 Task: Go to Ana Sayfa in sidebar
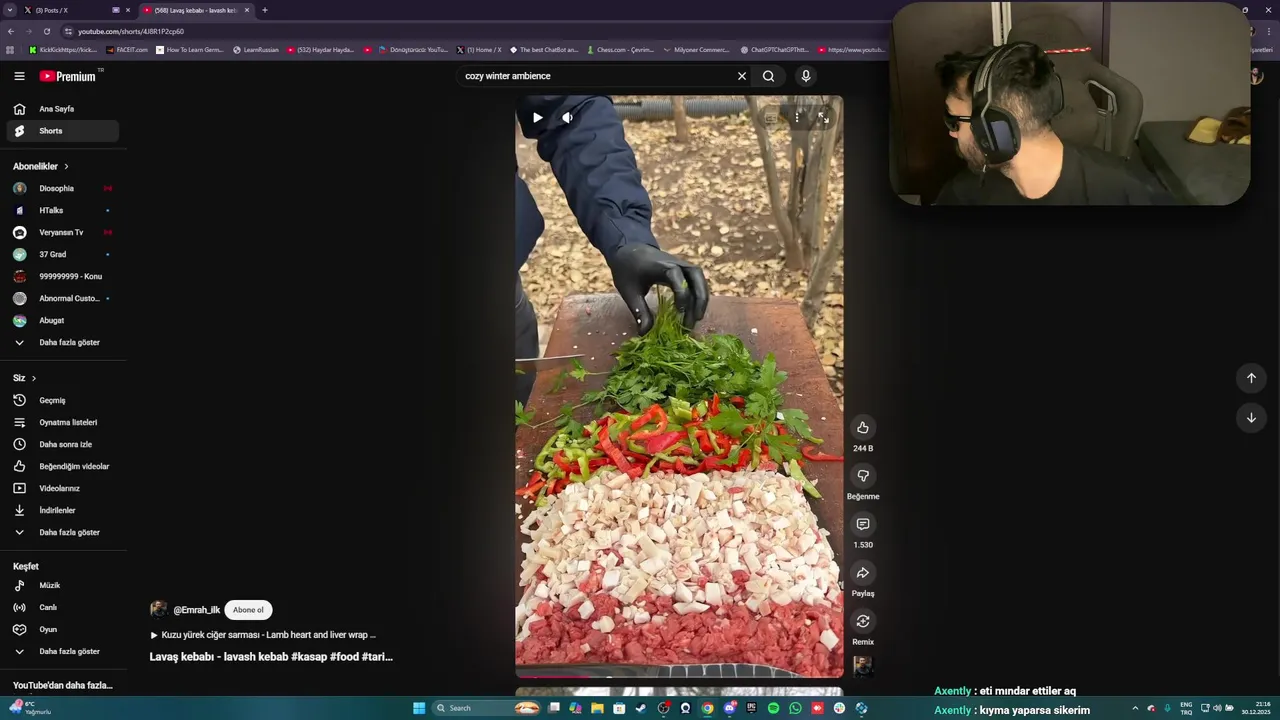point(63,109)
